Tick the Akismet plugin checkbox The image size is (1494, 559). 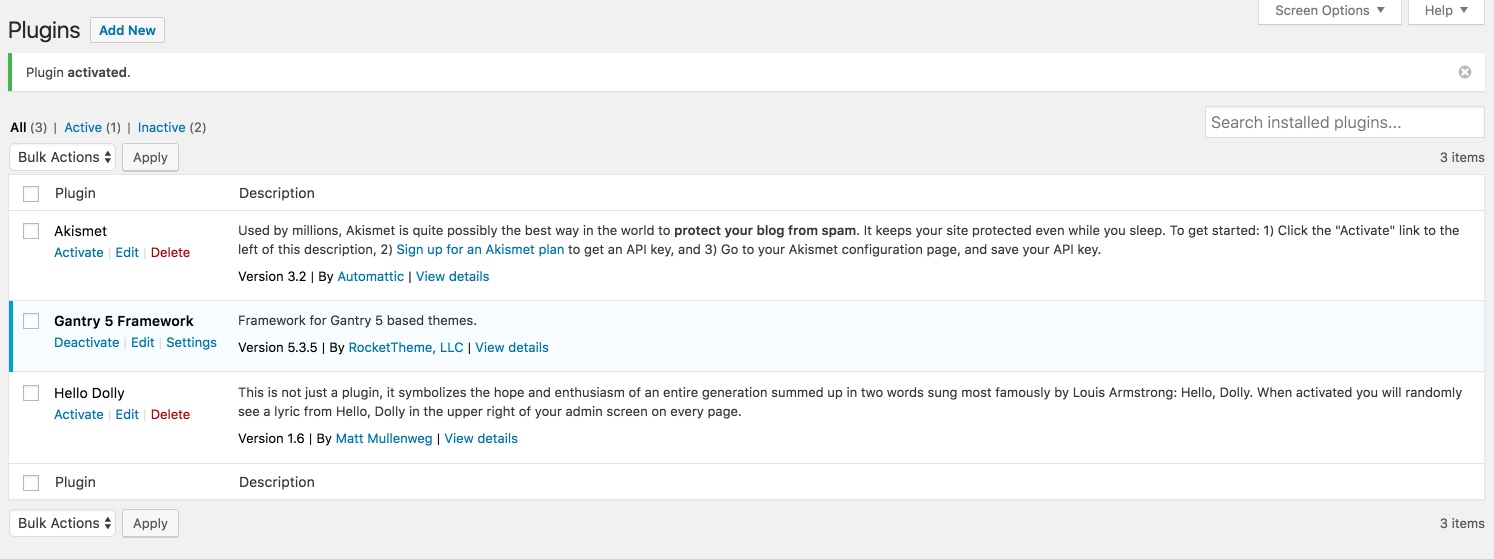click(31, 231)
